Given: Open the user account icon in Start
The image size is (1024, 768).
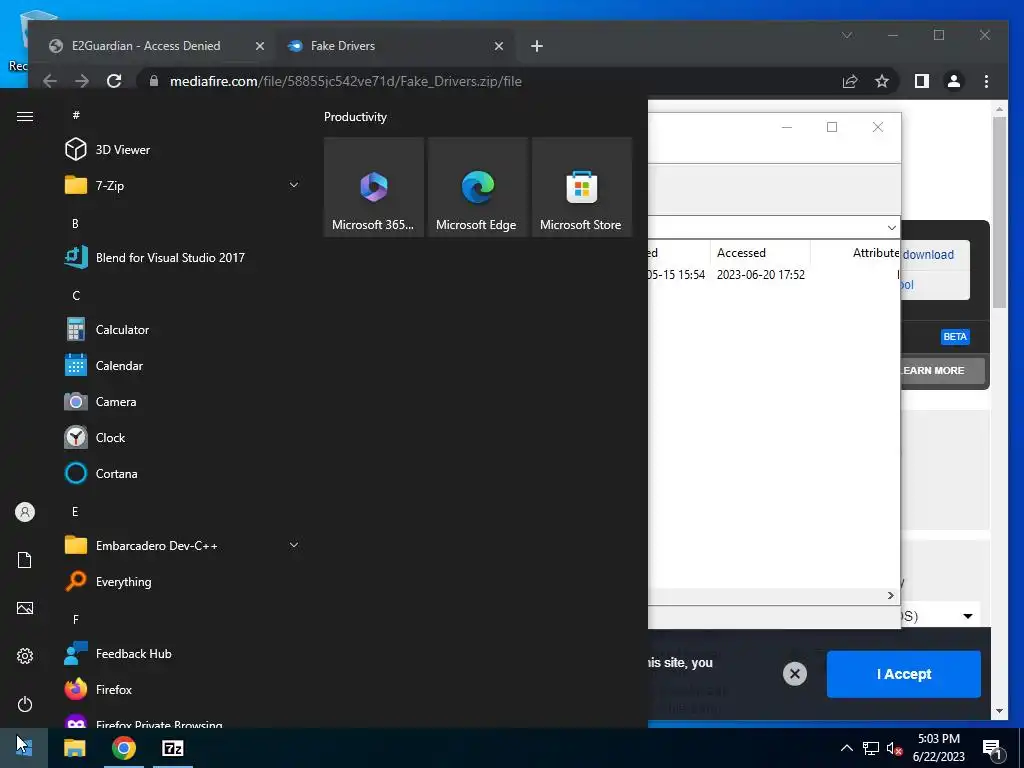Looking at the screenshot, I should point(25,512).
